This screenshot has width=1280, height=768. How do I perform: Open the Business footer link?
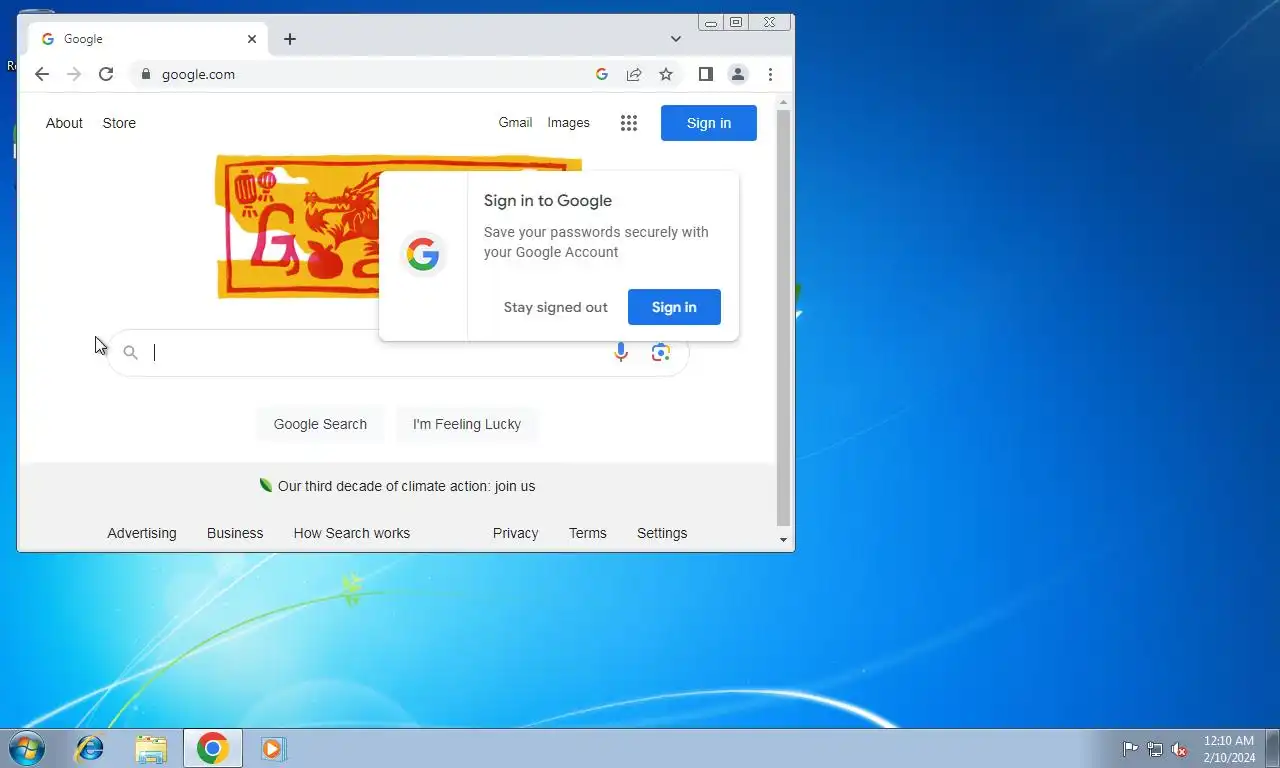click(x=235, y=533)
